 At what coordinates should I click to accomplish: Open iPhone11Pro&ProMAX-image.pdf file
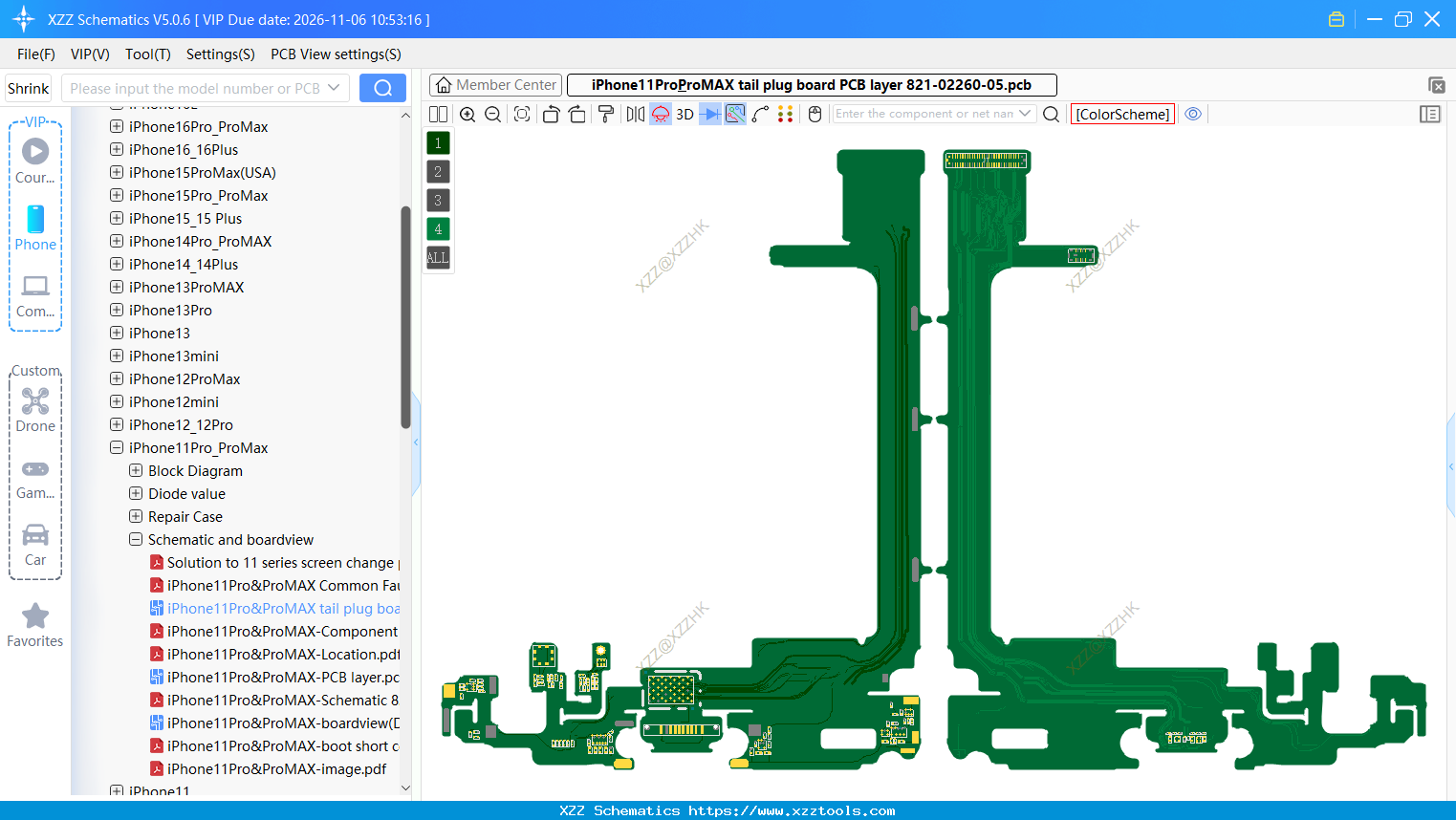tap(276, 769)
